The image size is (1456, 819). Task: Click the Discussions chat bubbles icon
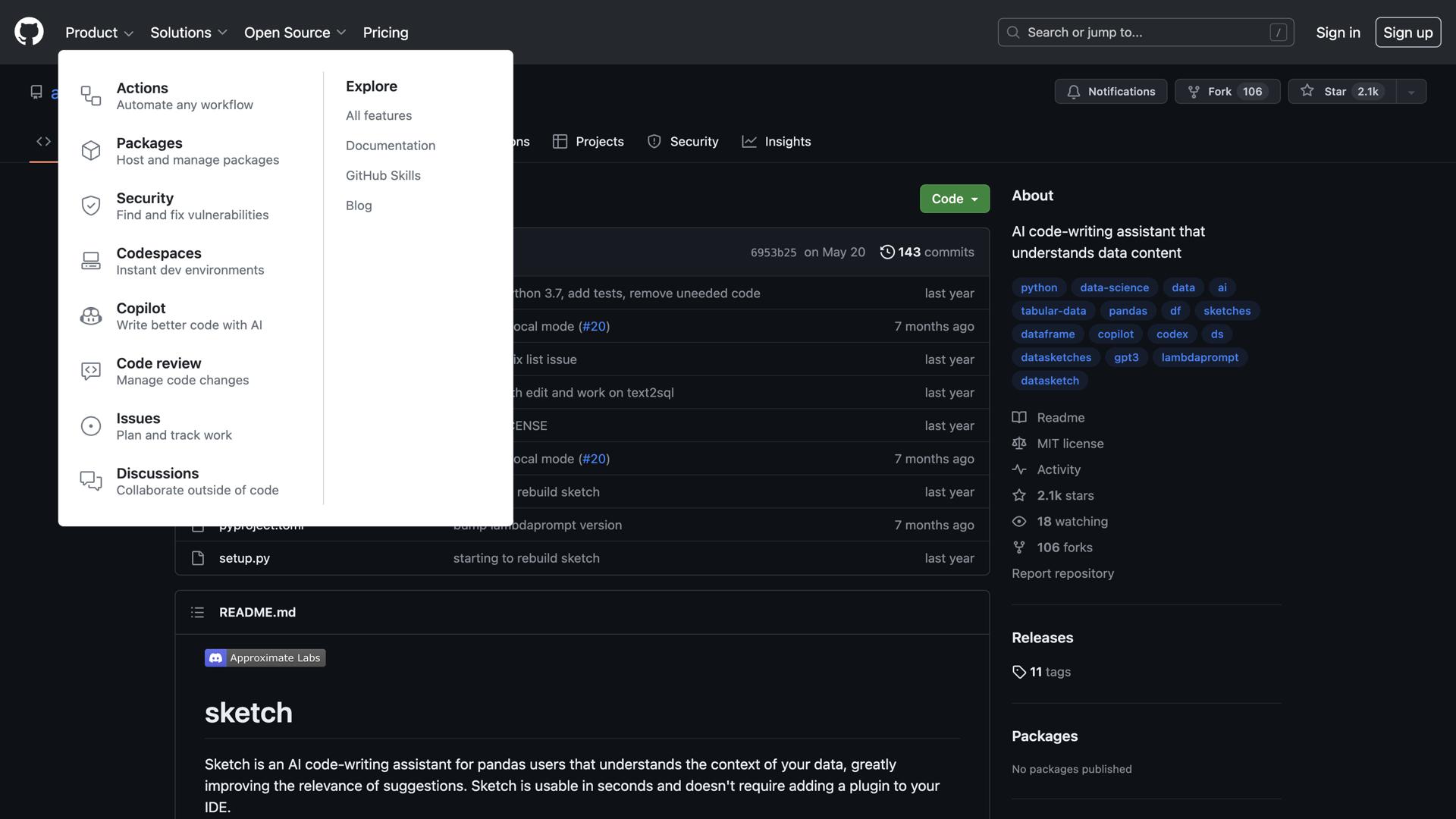click(91, 481)
